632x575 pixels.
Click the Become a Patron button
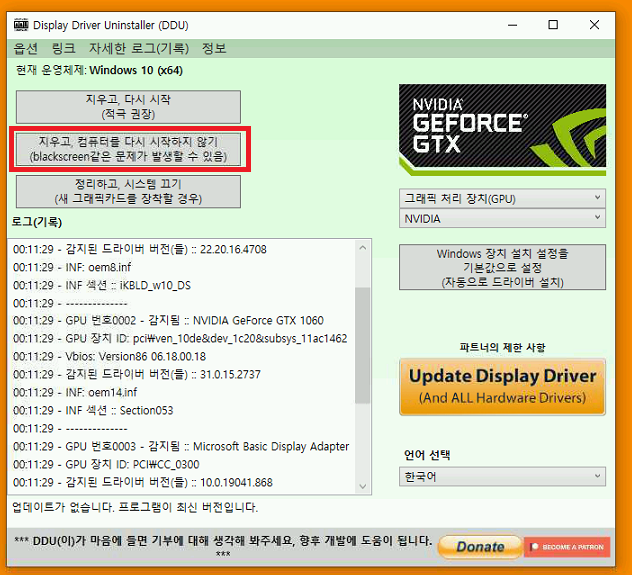coord(567,547)
